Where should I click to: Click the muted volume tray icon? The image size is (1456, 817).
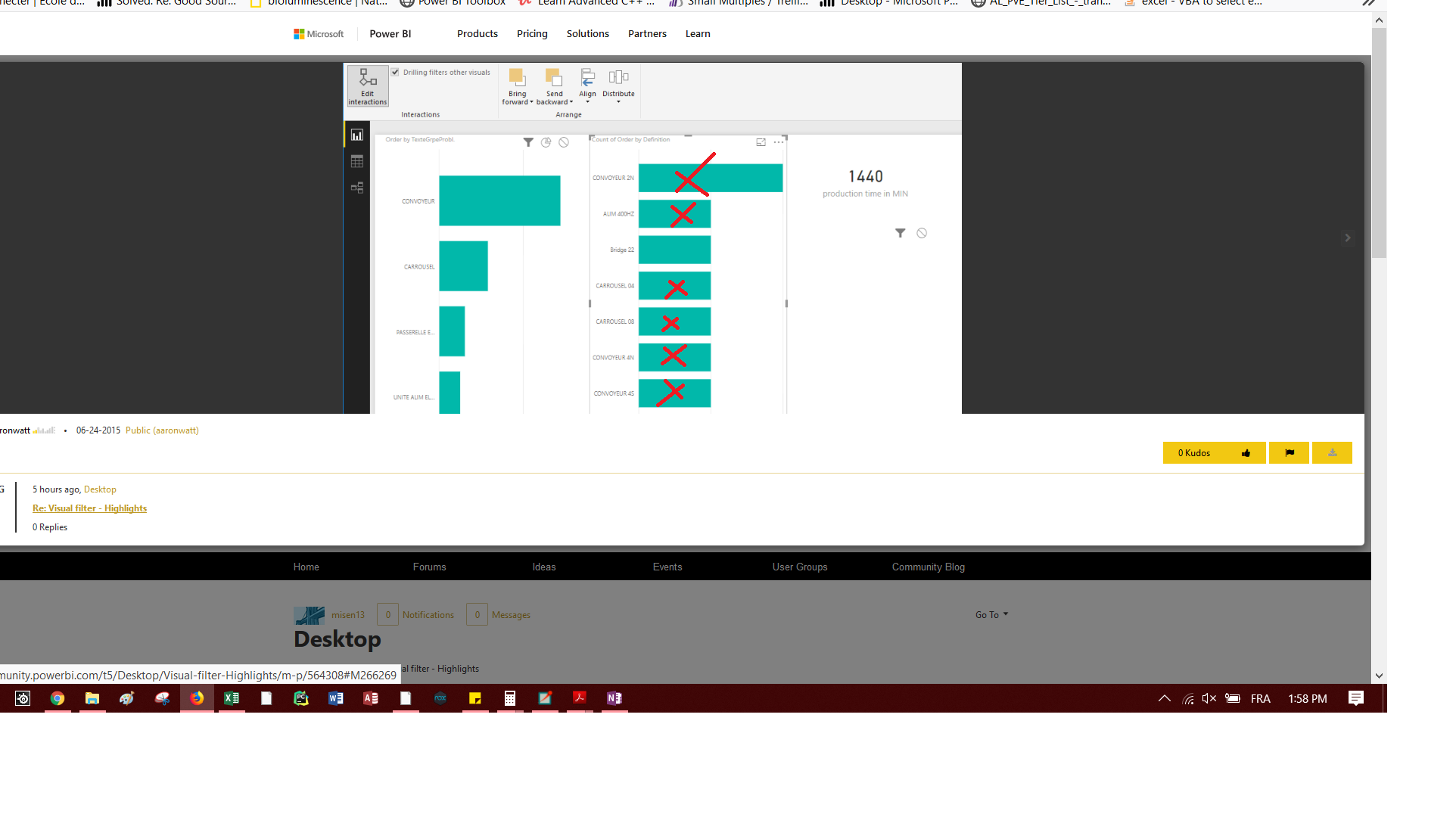pos(1209,698)
